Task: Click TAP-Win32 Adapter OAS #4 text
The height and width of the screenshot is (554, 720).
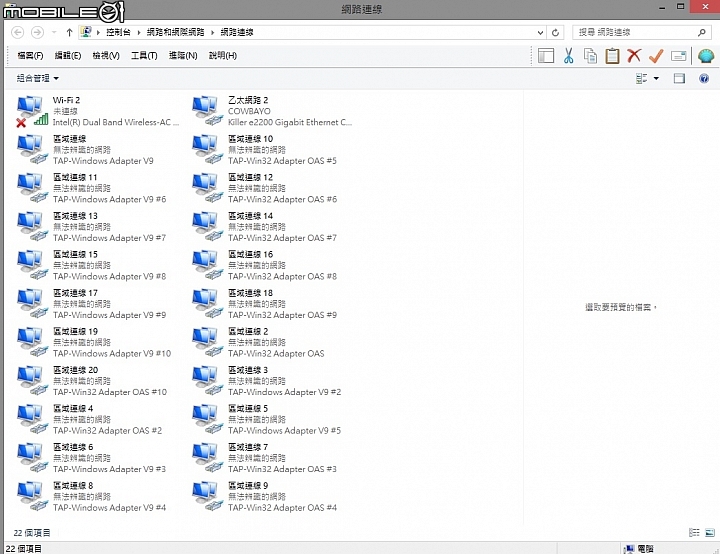Action: pyautogui.click(x=282, y=508)
